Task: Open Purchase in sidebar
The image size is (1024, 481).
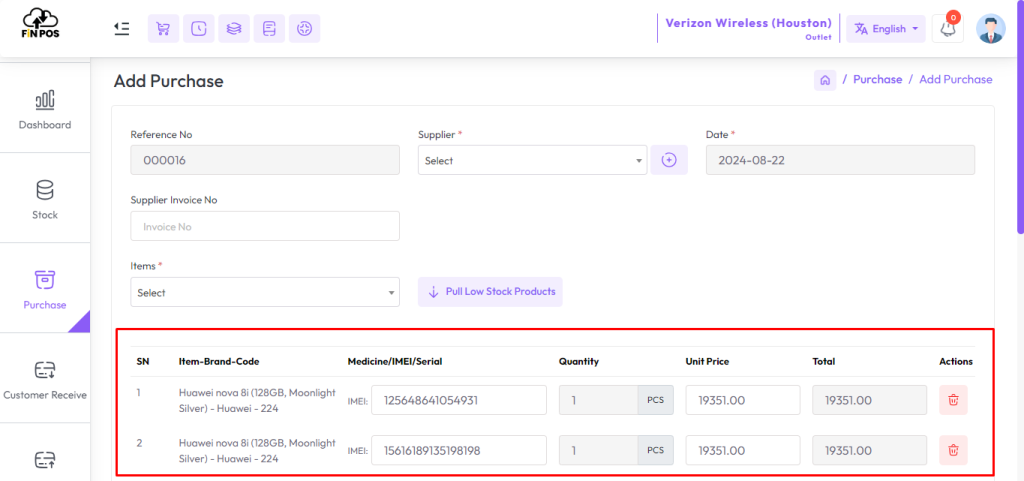Action: (x=44, y=288)
